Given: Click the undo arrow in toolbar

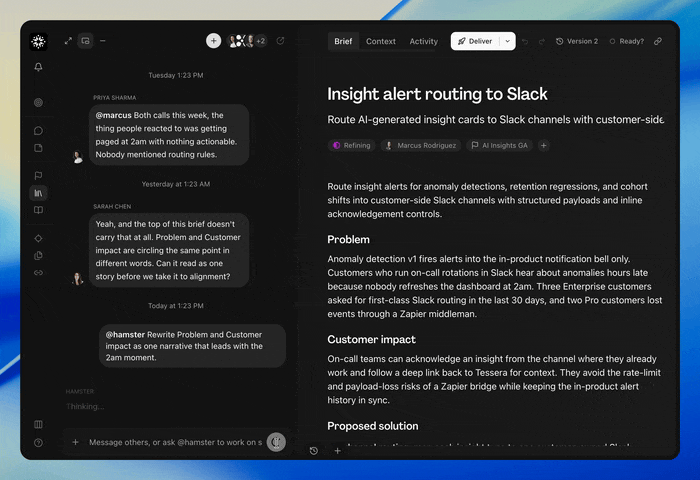Looking at the screenshot, I should [x=525, y=42].
